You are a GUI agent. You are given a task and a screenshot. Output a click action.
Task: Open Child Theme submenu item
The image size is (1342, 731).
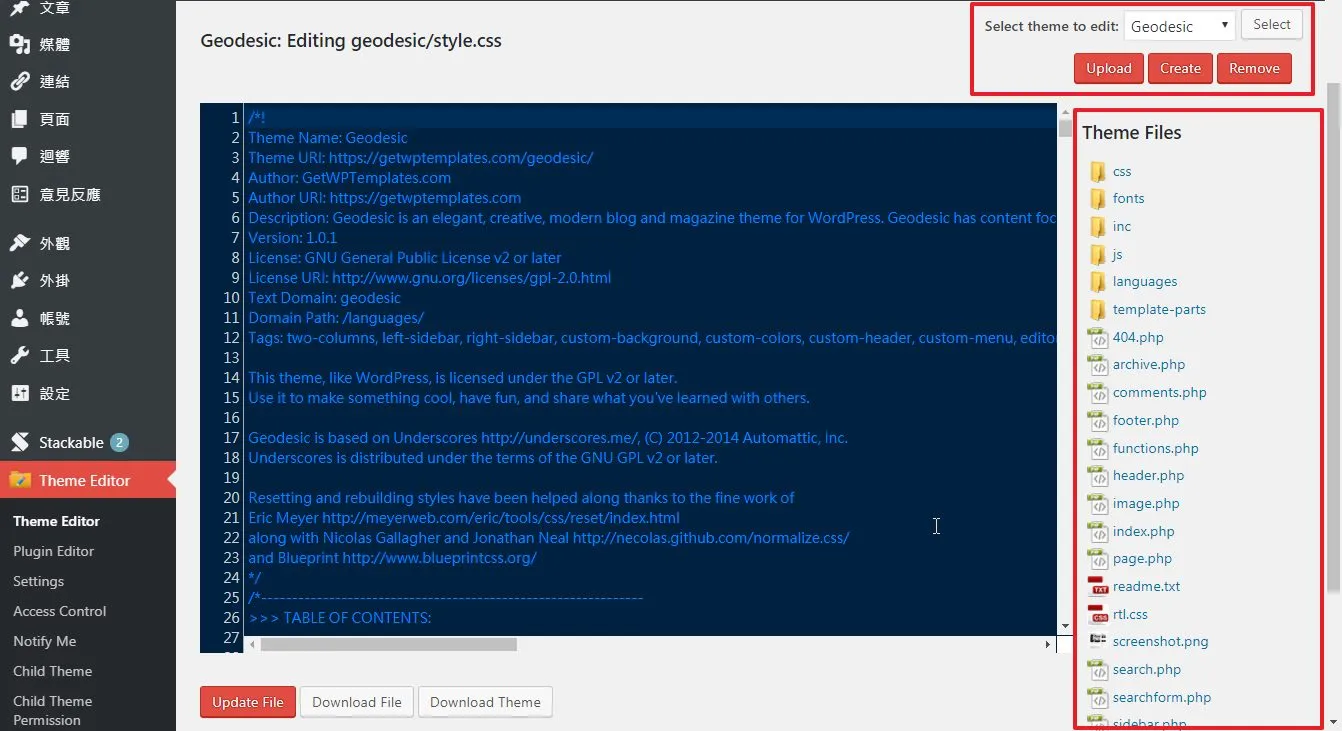[x=53, y=671]
